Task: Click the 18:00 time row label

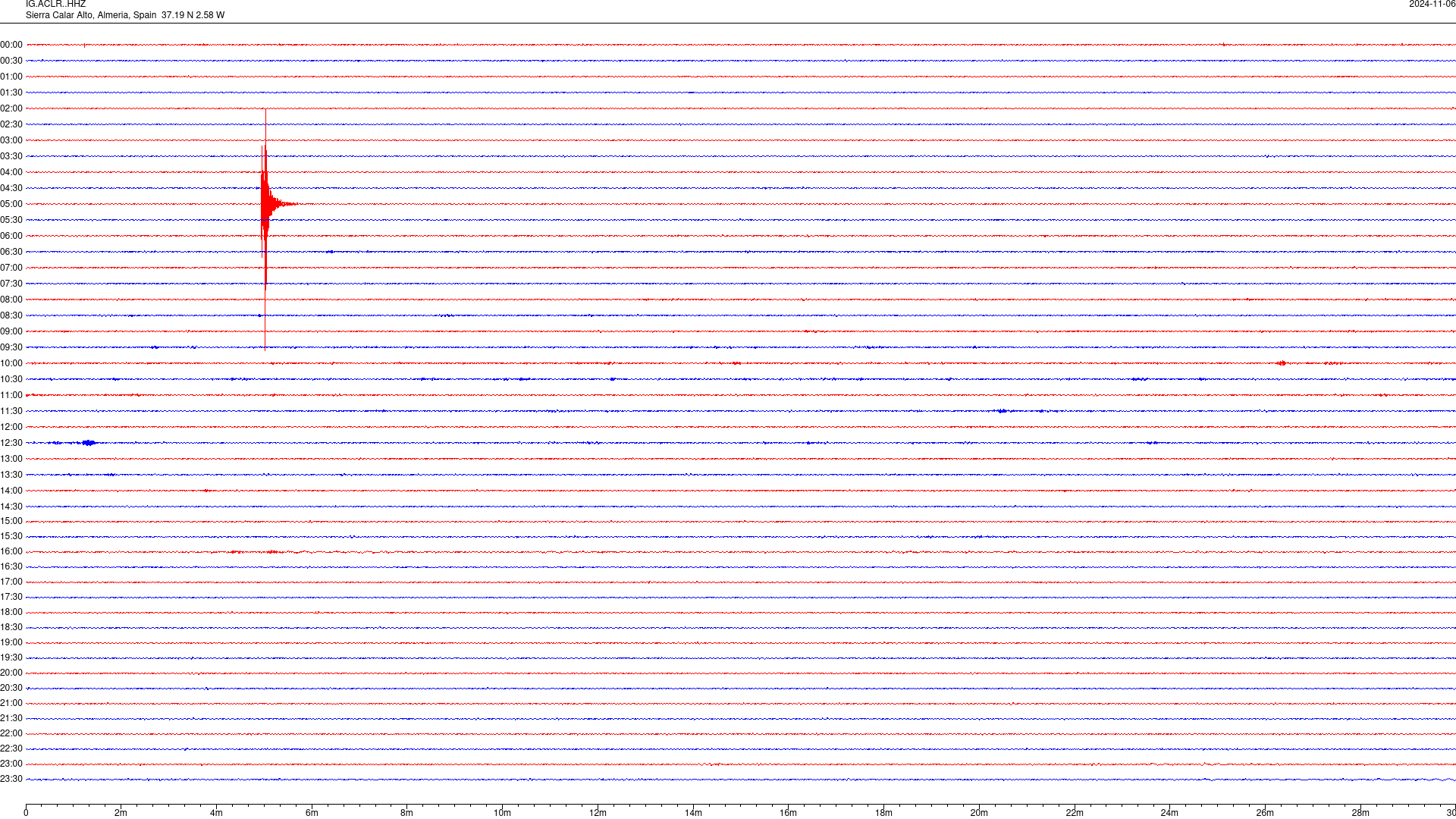Action: point(11,612)
